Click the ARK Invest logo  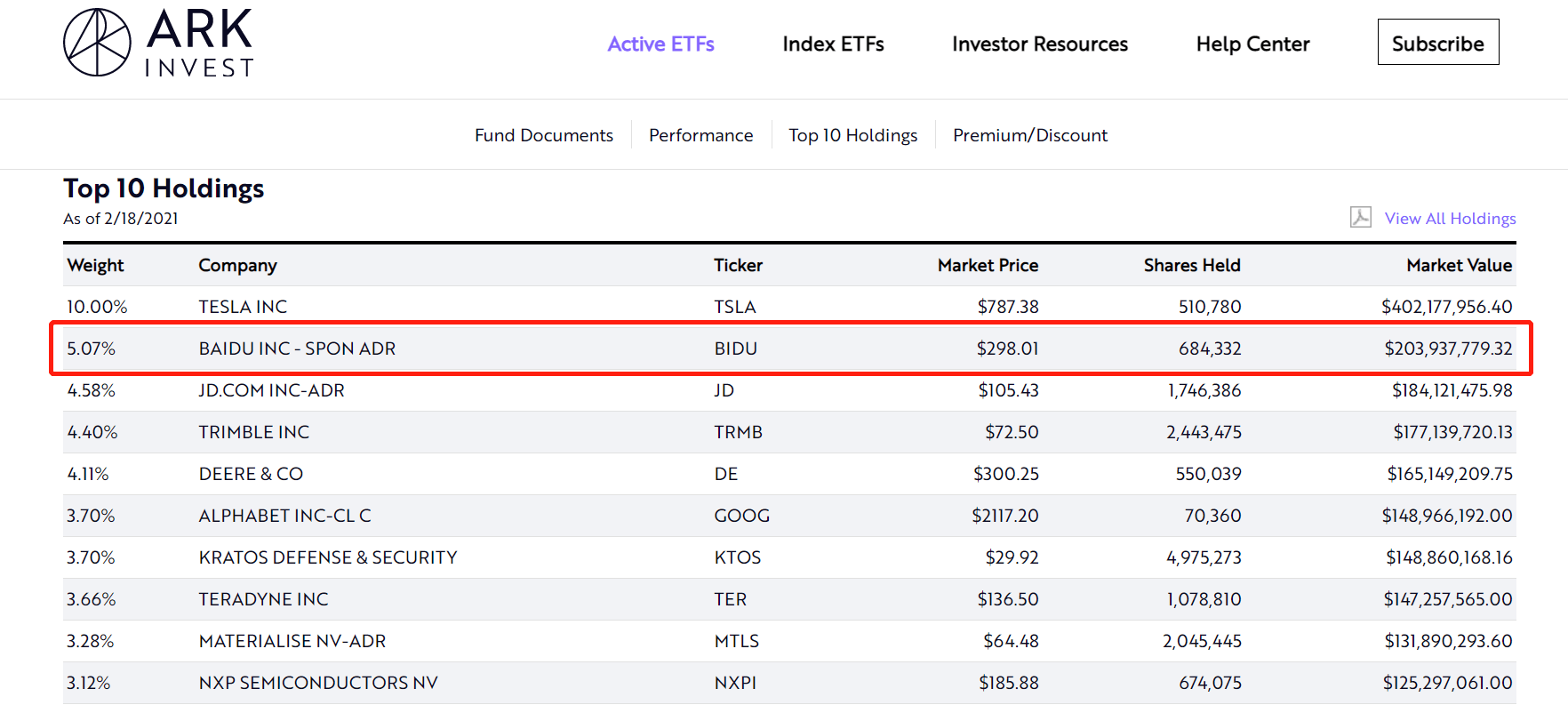pos(158,43)
